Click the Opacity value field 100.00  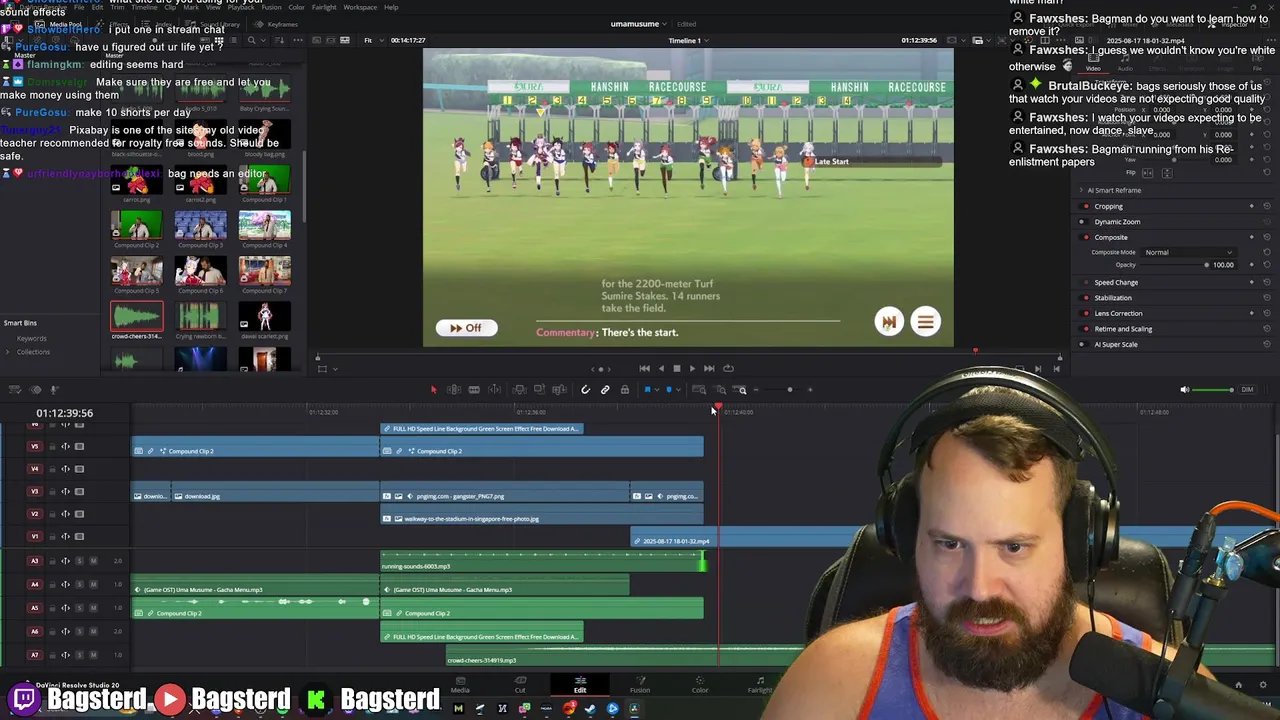coord(1223,265)
